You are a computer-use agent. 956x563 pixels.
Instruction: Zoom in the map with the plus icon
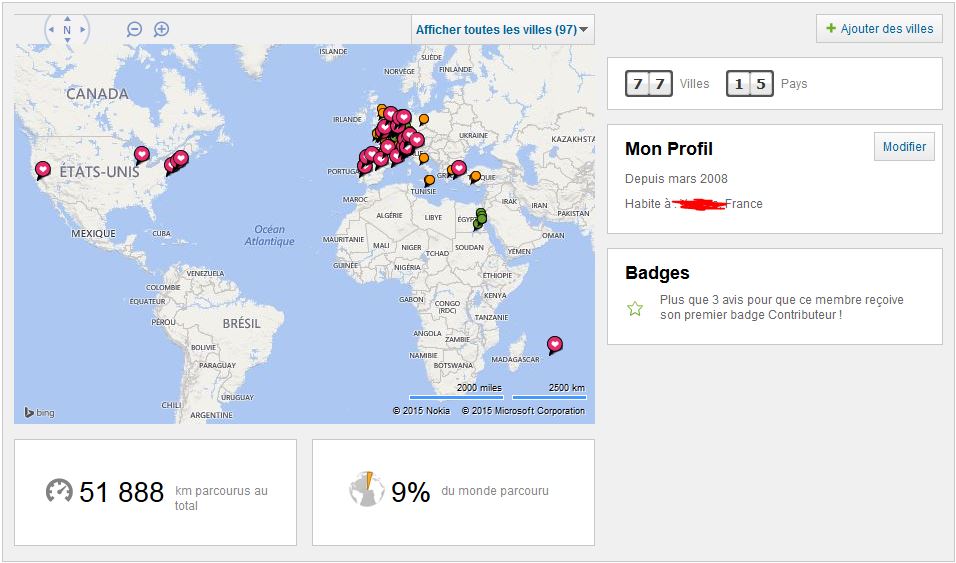[x=161, y=29]
